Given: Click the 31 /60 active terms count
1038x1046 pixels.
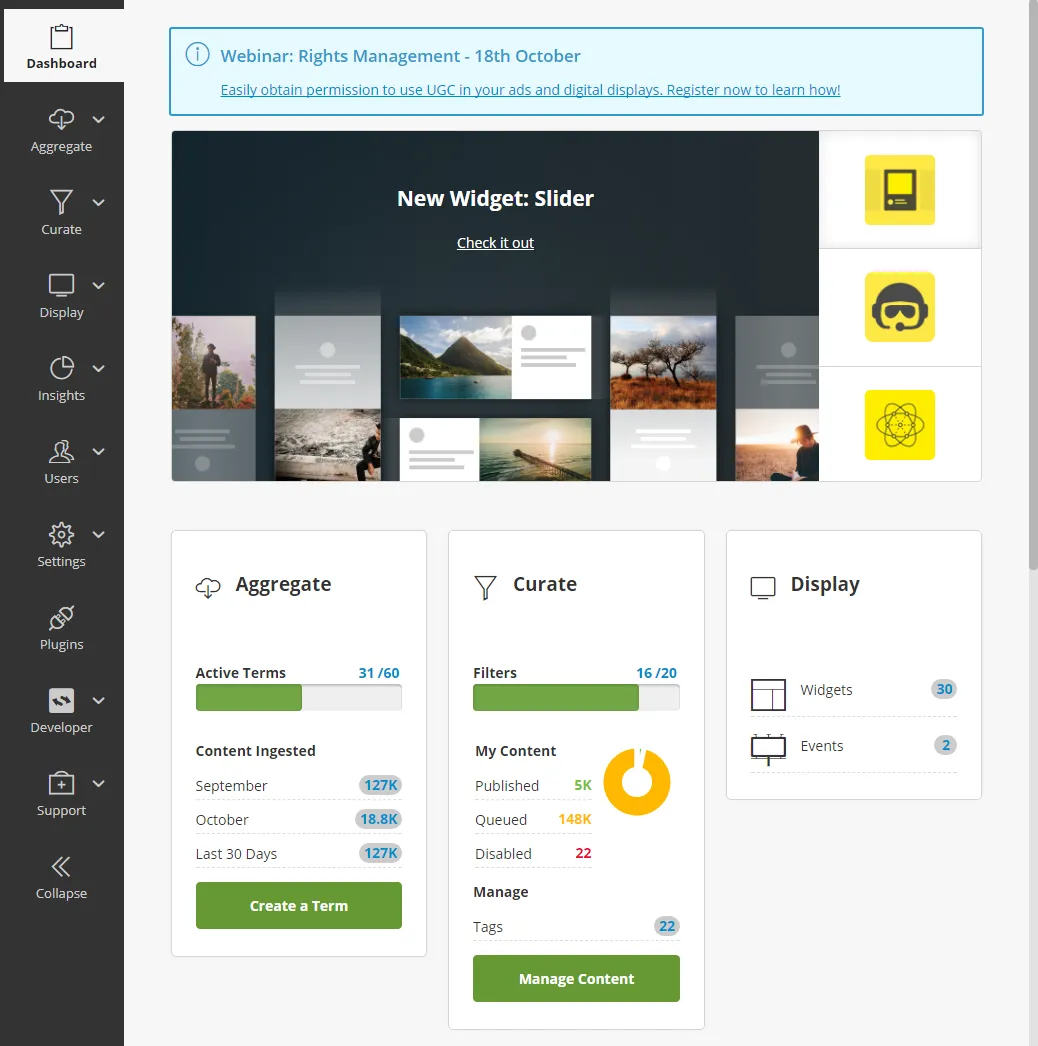Looking at the screenshot, I should coord(379,673).
